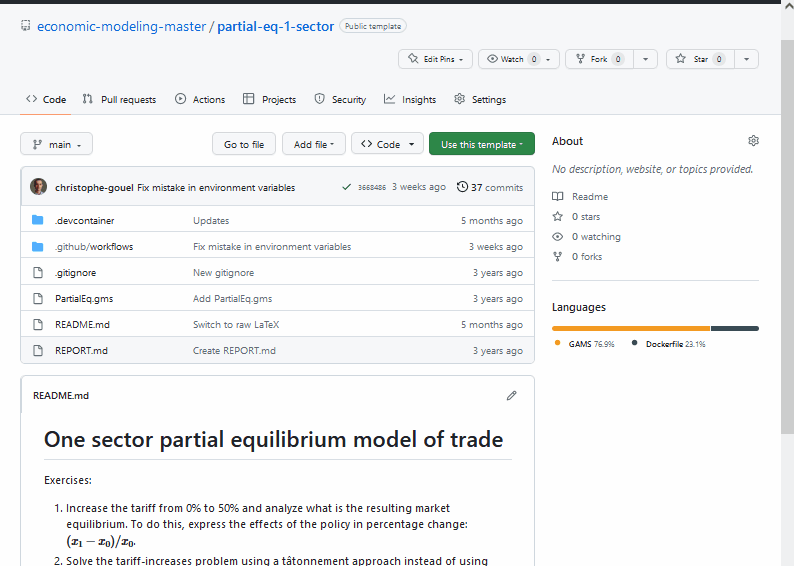Open the .gitignore file

(x=75, y=273)
